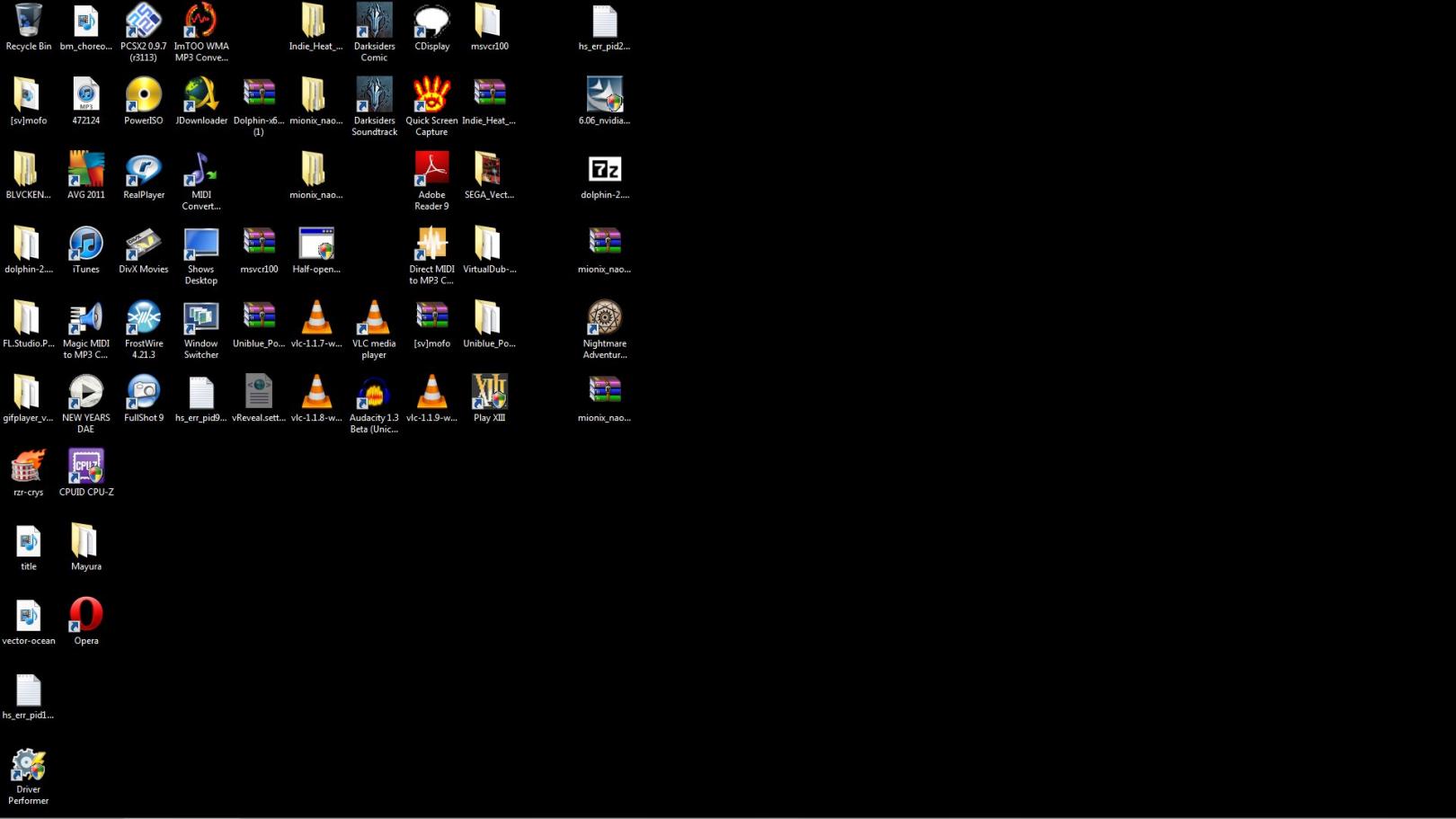Select the CDisplay speech bubble icon

(431, 21)
